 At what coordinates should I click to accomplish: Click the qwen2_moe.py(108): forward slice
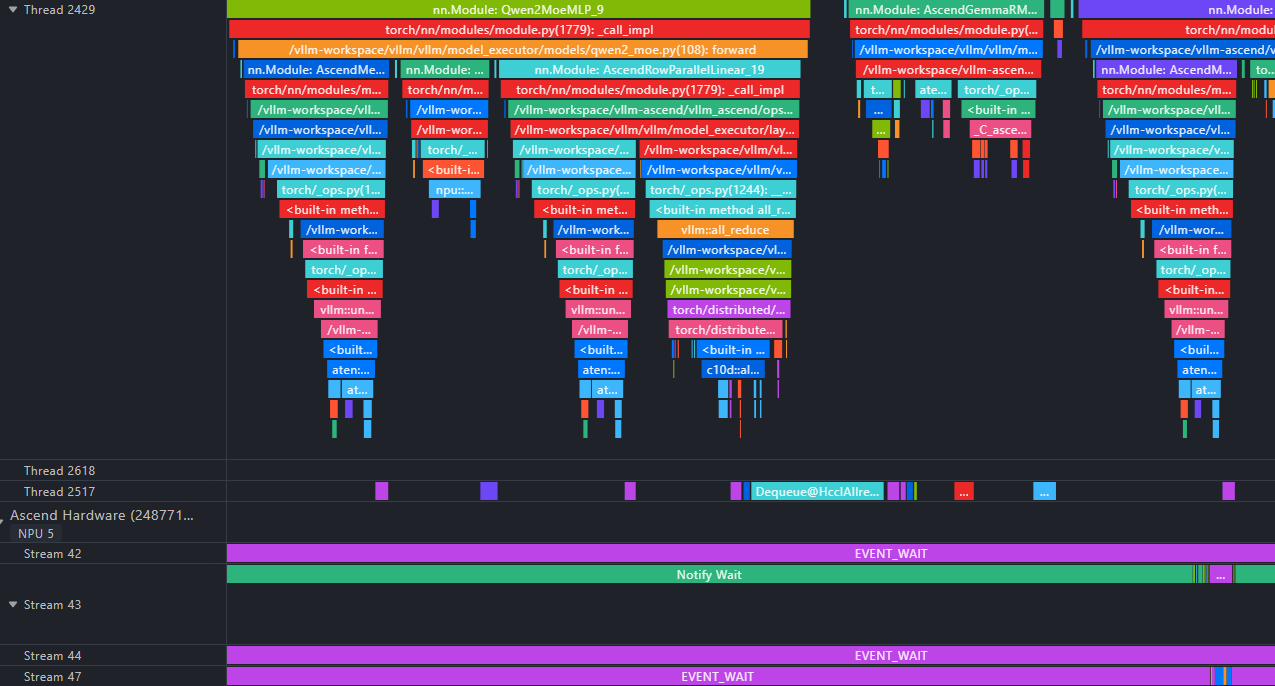click(522, 49)
